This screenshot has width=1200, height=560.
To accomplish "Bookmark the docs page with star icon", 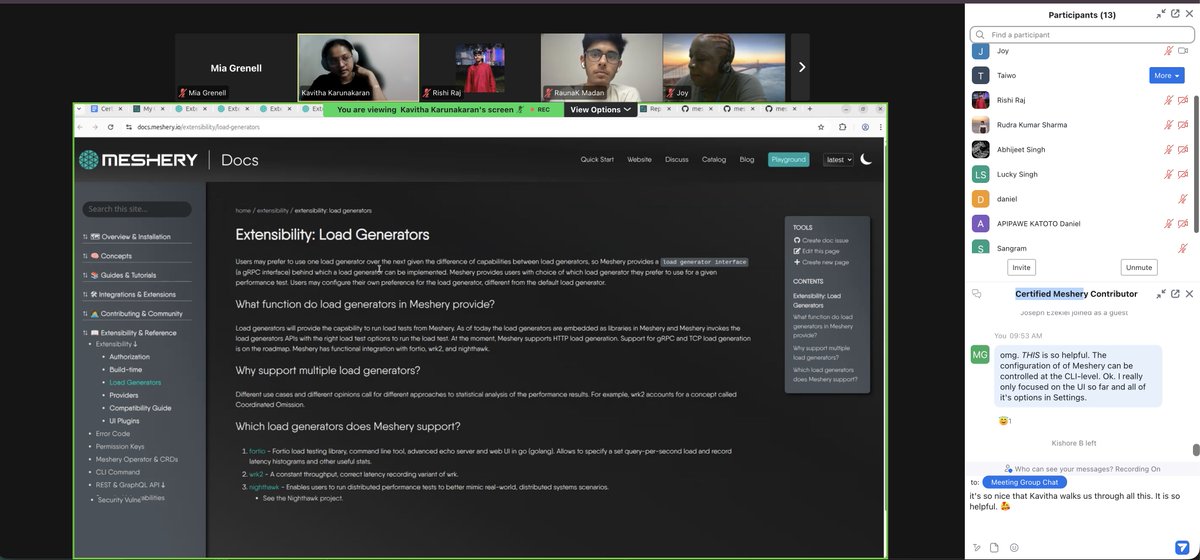I will [820, 127].
